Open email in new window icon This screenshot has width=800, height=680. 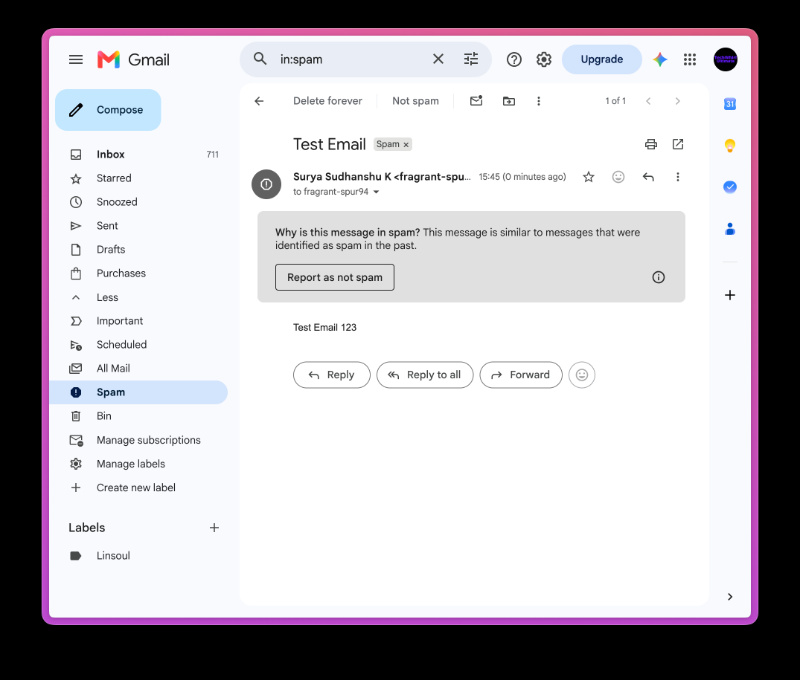tap(678, 144)
